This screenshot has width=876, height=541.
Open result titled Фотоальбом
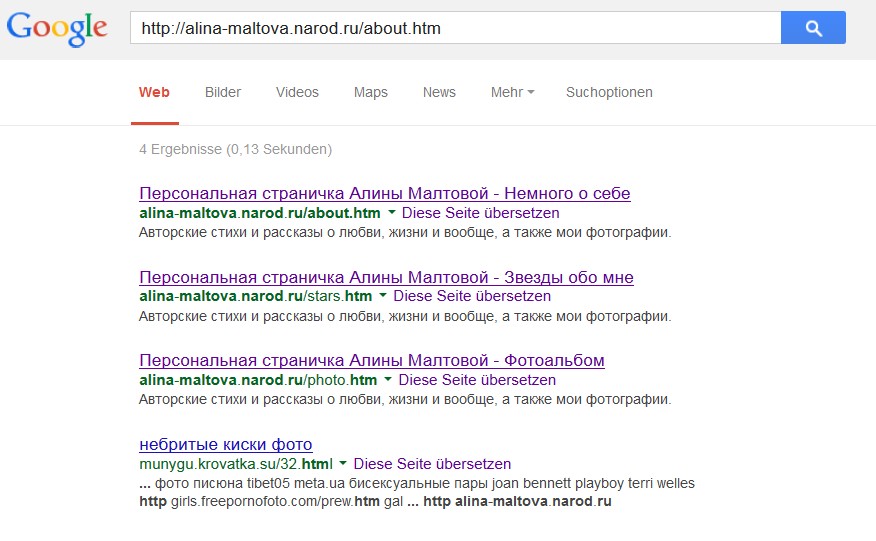(372, 360)
